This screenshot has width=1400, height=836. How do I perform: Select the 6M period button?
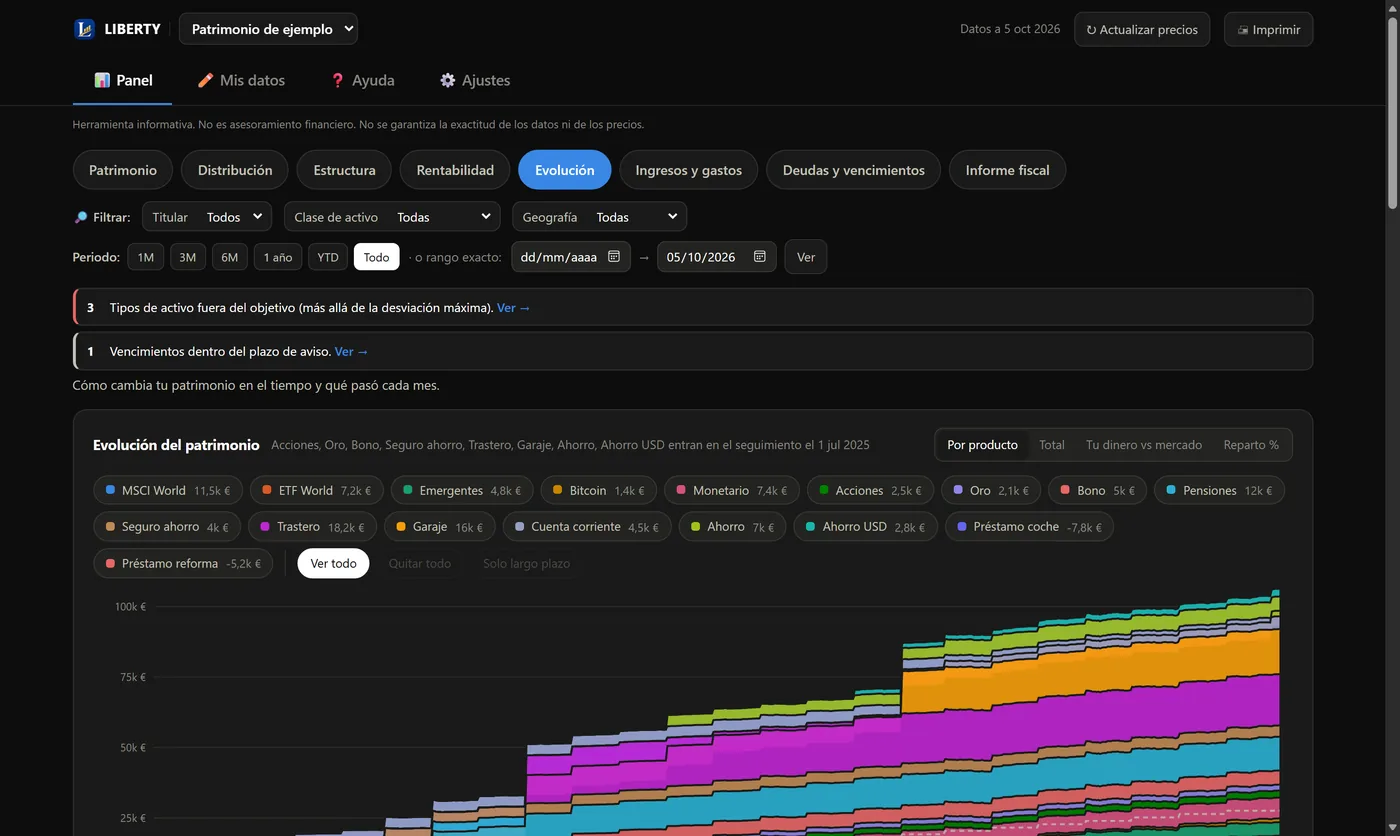[x=229, y=257]
